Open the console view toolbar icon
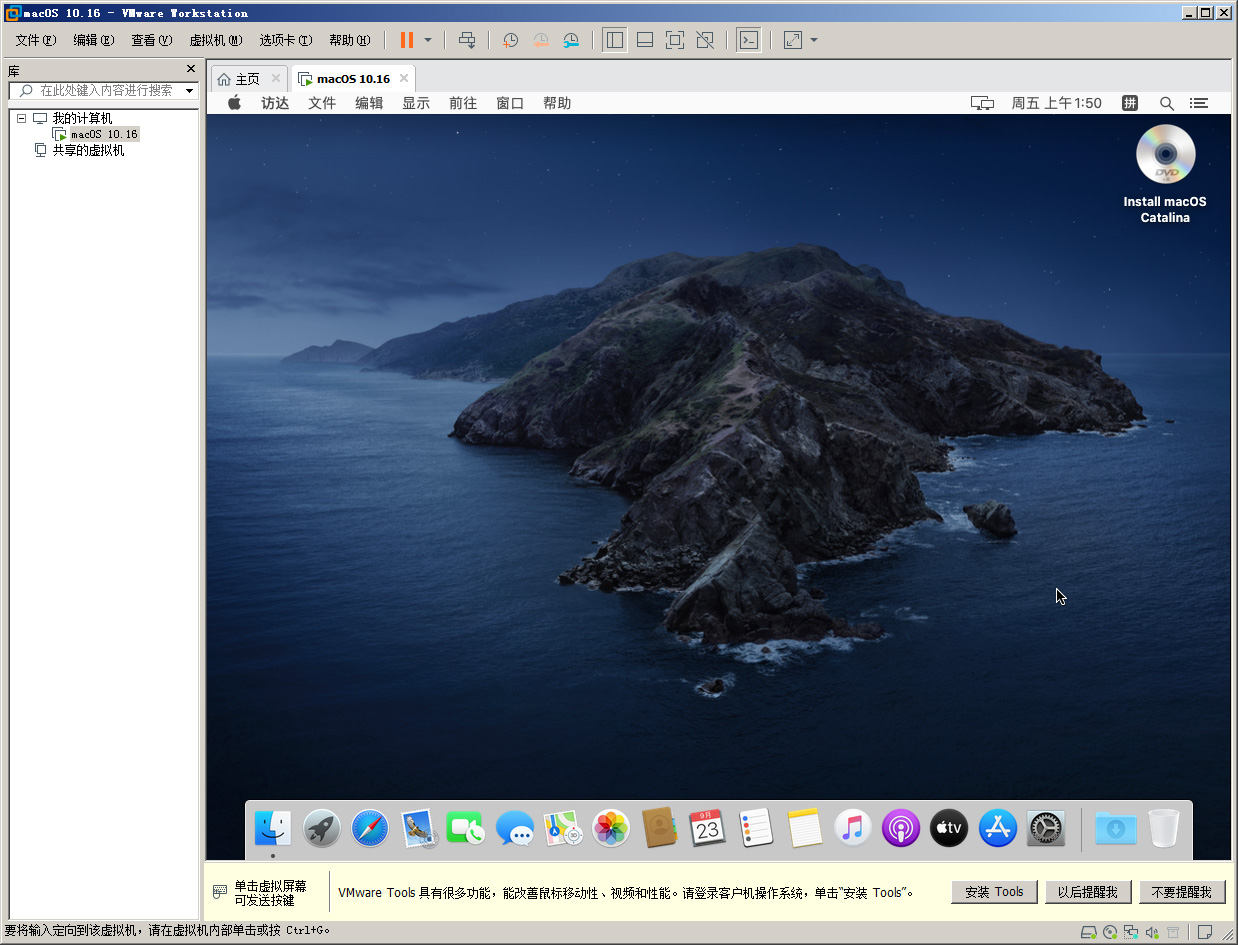1238x945 pixels. [x=748, y=40]
